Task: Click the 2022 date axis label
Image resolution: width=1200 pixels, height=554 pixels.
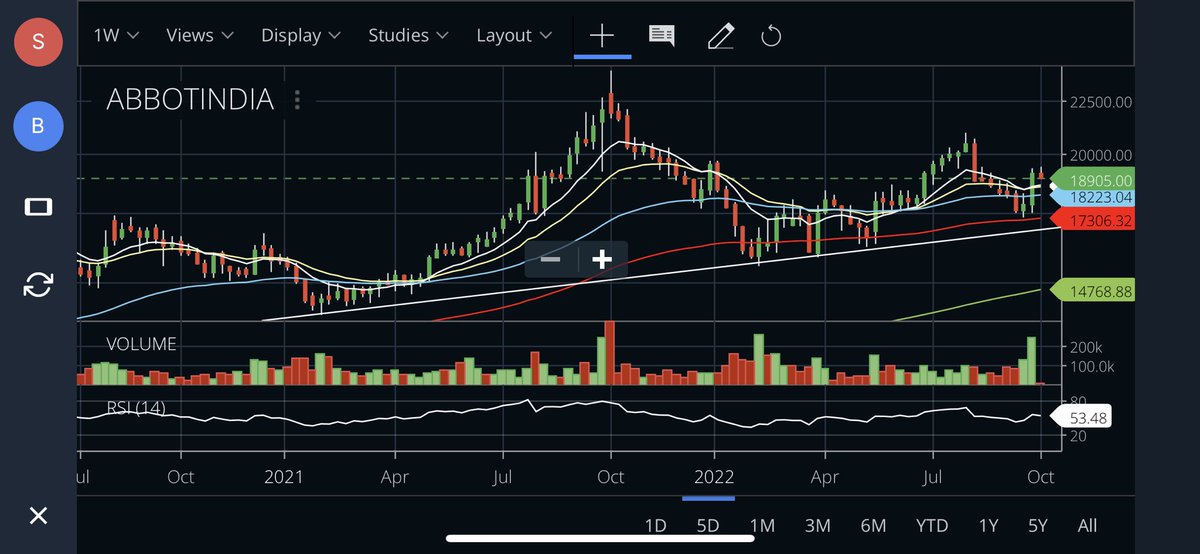Action: (715, 477)
